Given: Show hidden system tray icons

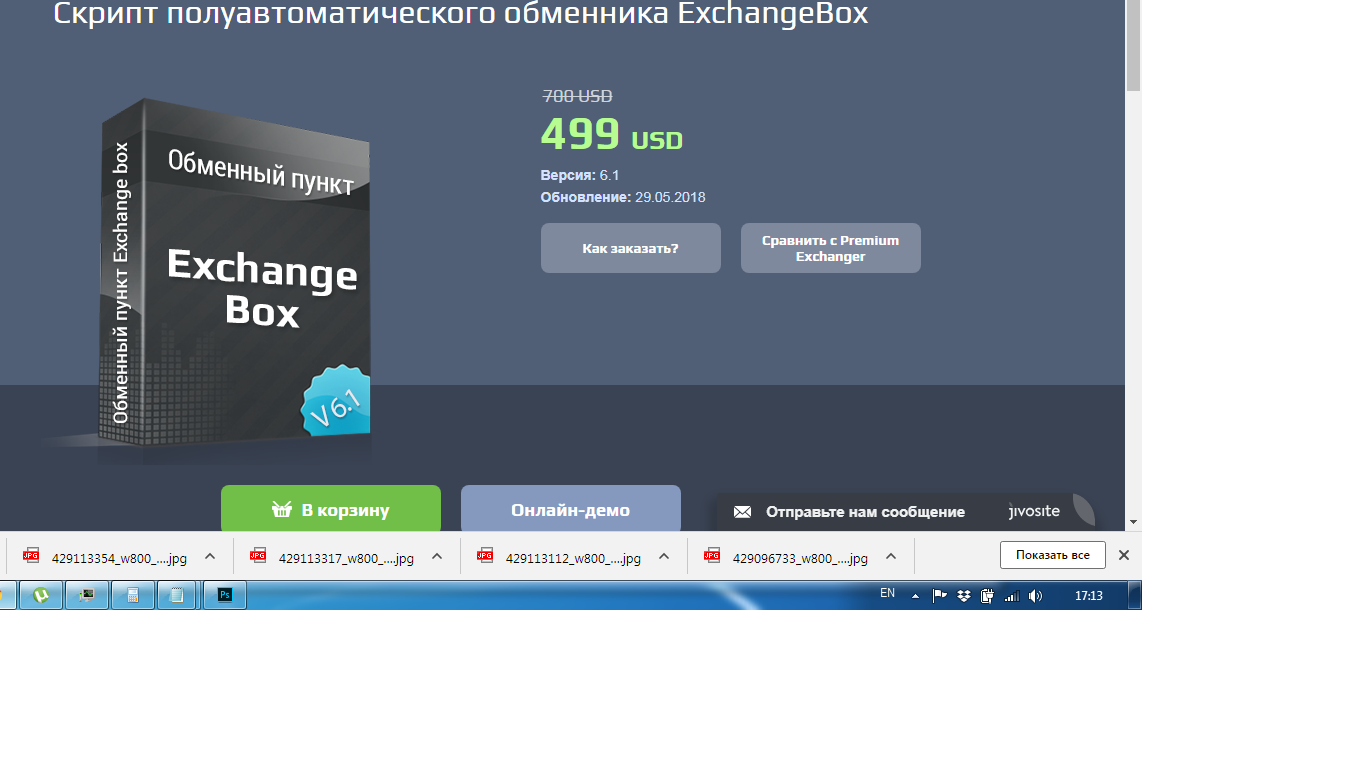Looking at the screenshot, I should coord(914,595).
